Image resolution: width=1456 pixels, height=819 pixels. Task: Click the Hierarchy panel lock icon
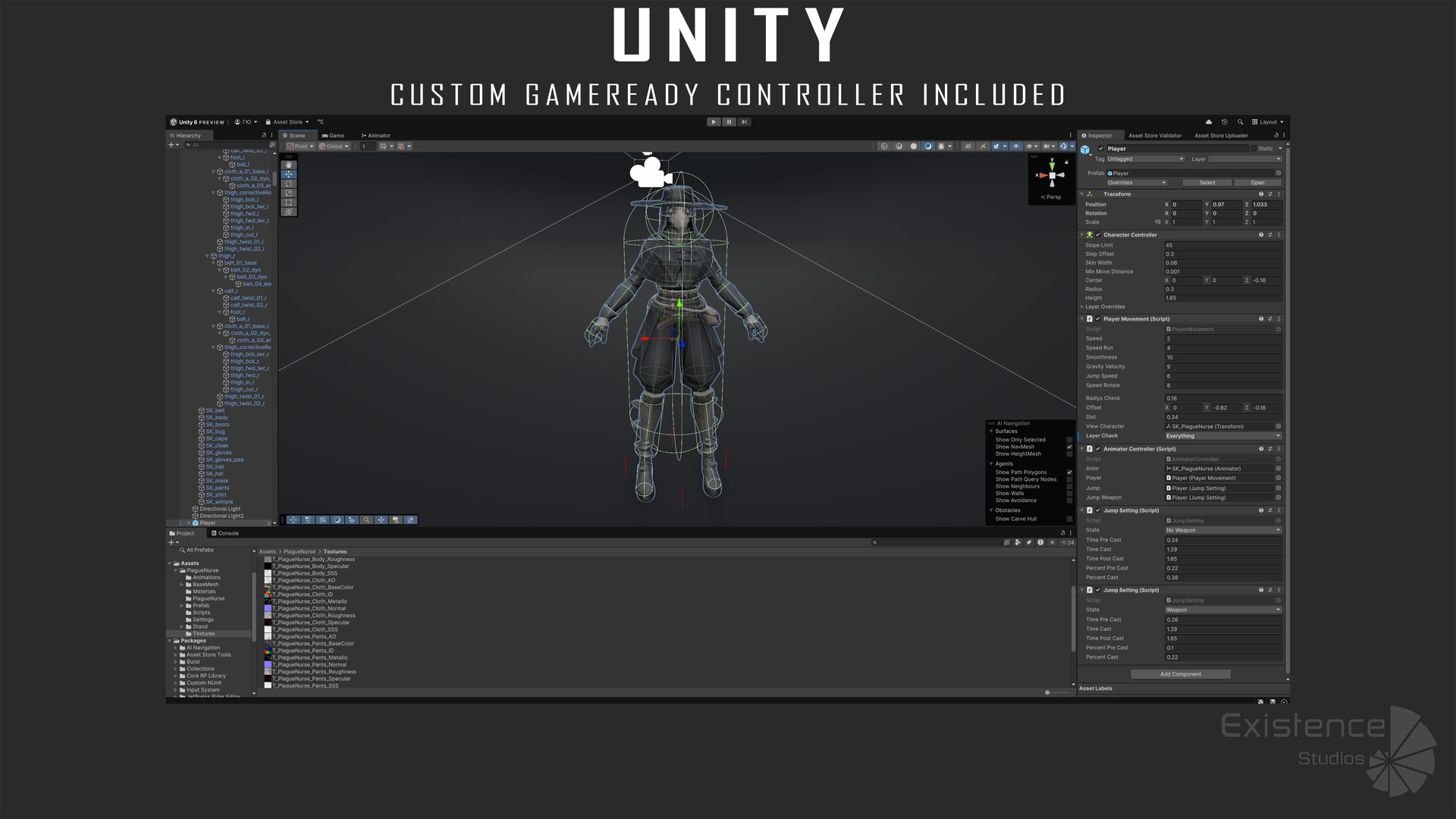click(264, 136)
